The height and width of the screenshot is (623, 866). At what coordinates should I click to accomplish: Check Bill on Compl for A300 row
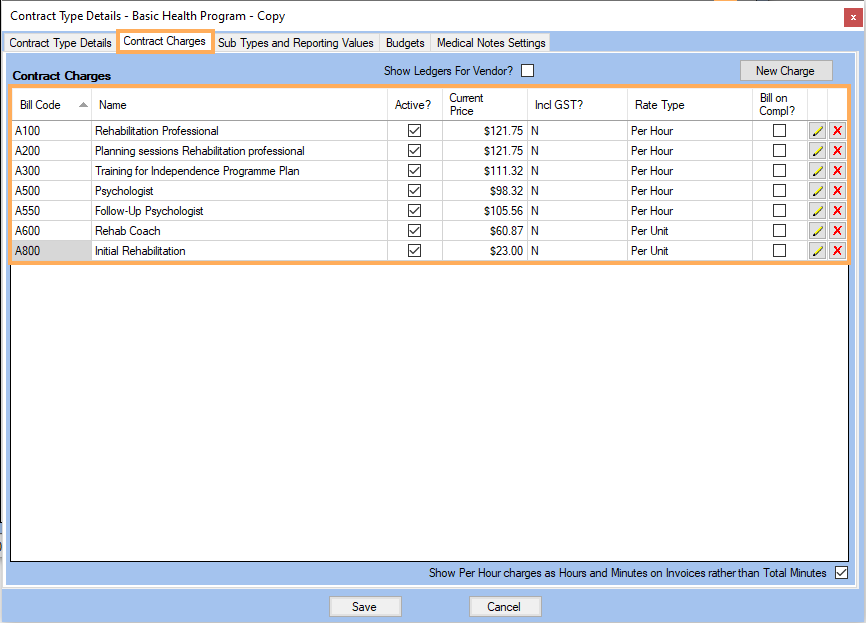779,170
